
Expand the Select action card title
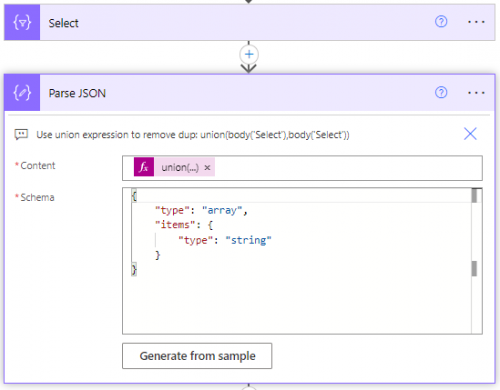[x=63, y=23]
